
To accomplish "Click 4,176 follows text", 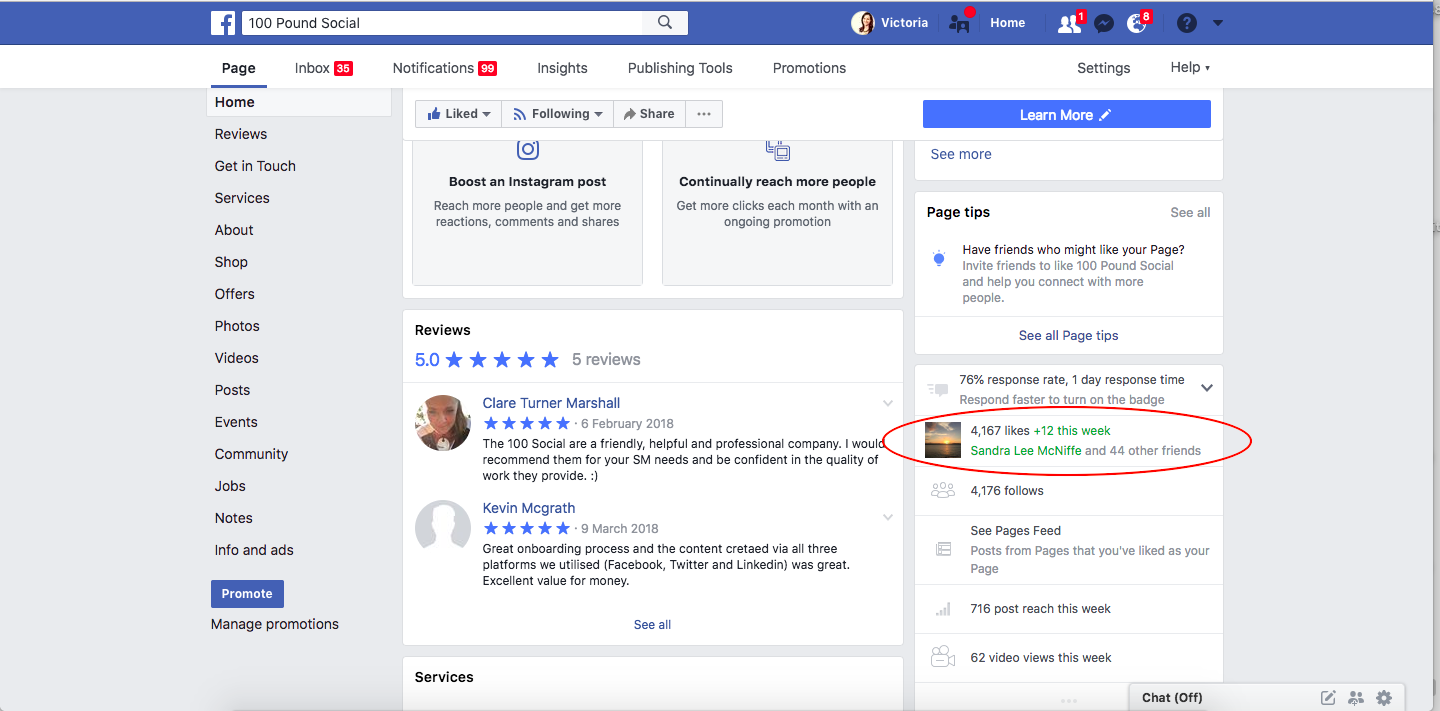I will click(1007, 490).
